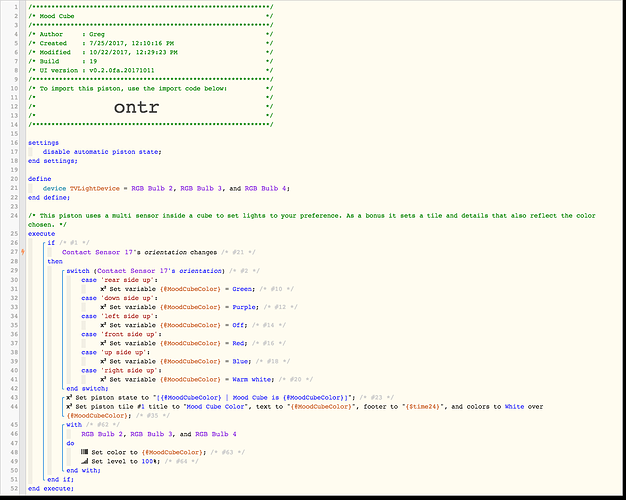Click 'RGB Bulb 4' in the with block
Image resolution: width=626 pixels, height=500 pixels.
pos(216,434)
